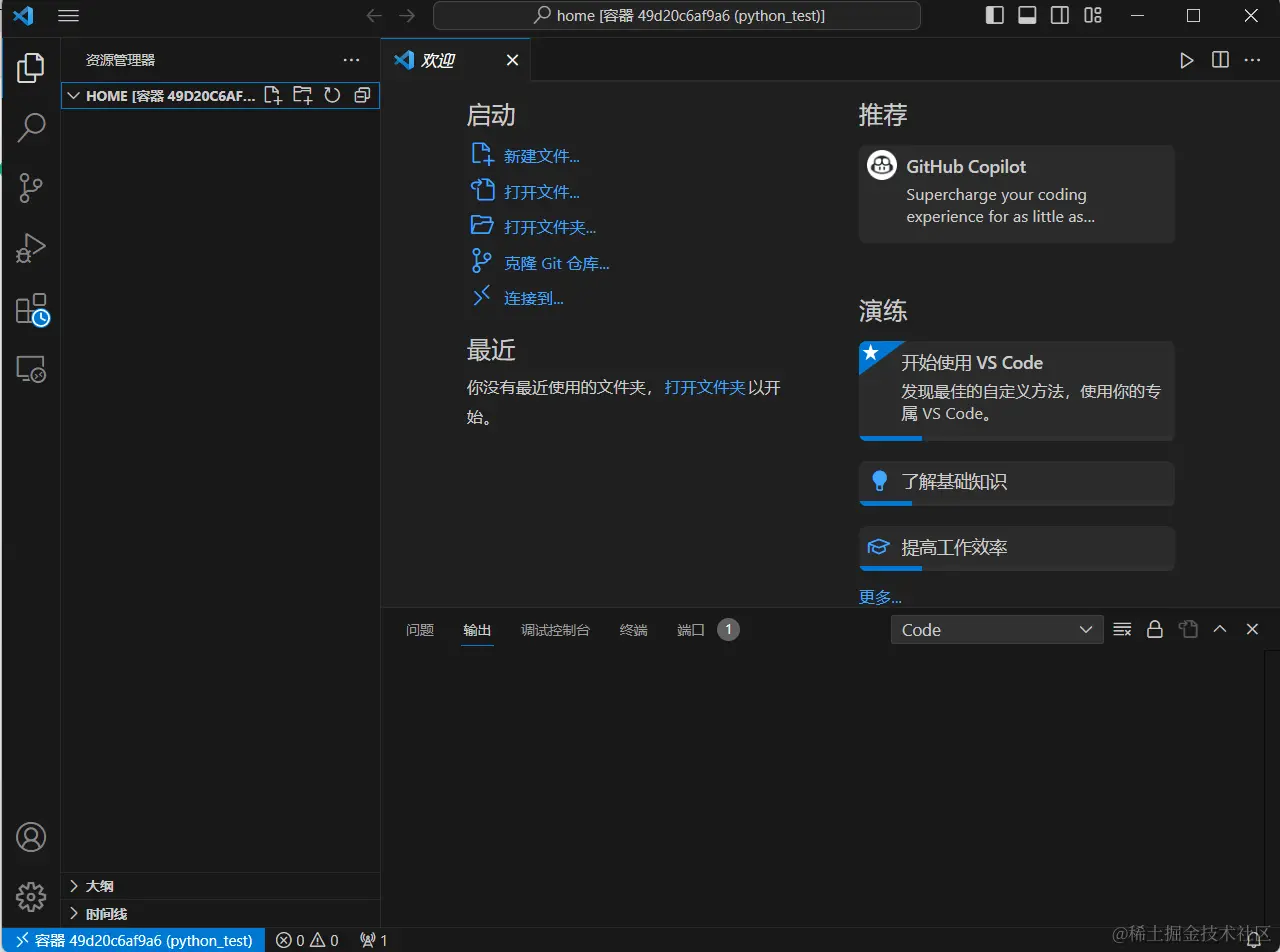Switch to the 调试控制台 panel tab

tap(555, 630)
